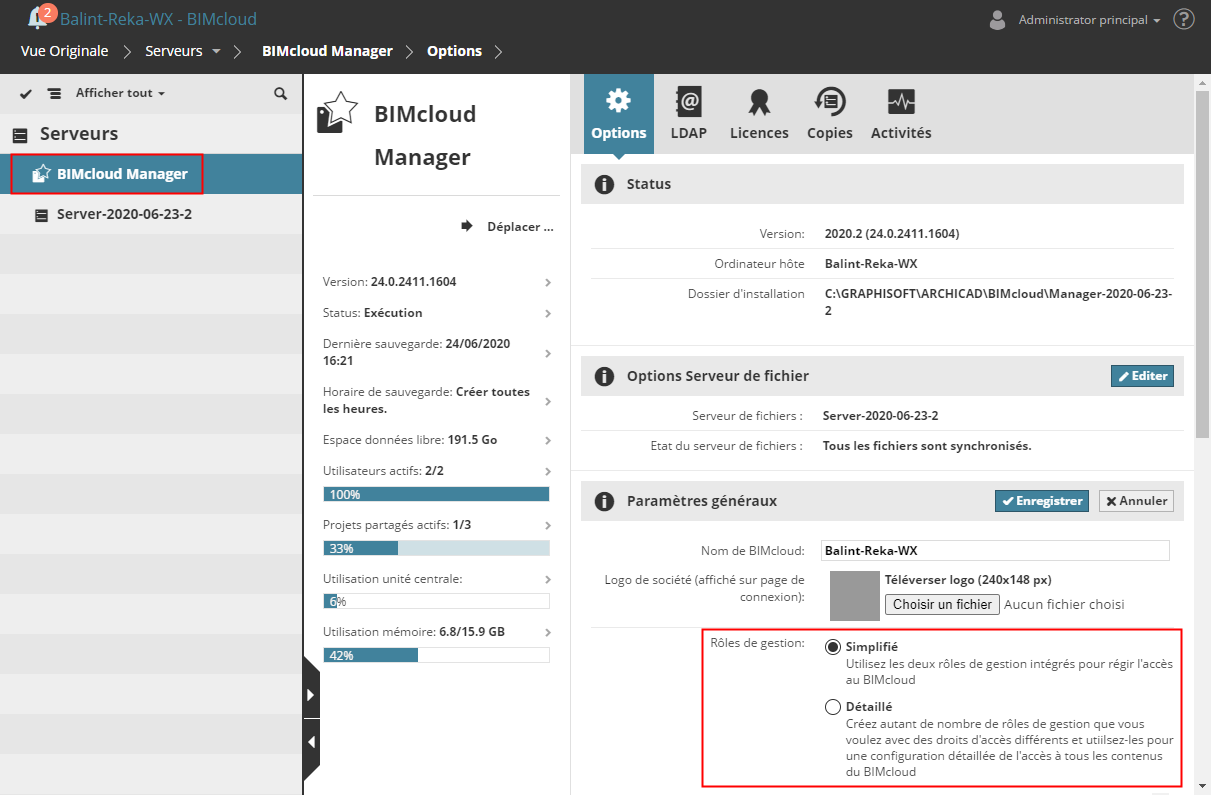The height and width of the screenshot is (795, 1211).
Task: Click 'Tous les fichiers sont synchronisés.' text
Action: (927, 446)
